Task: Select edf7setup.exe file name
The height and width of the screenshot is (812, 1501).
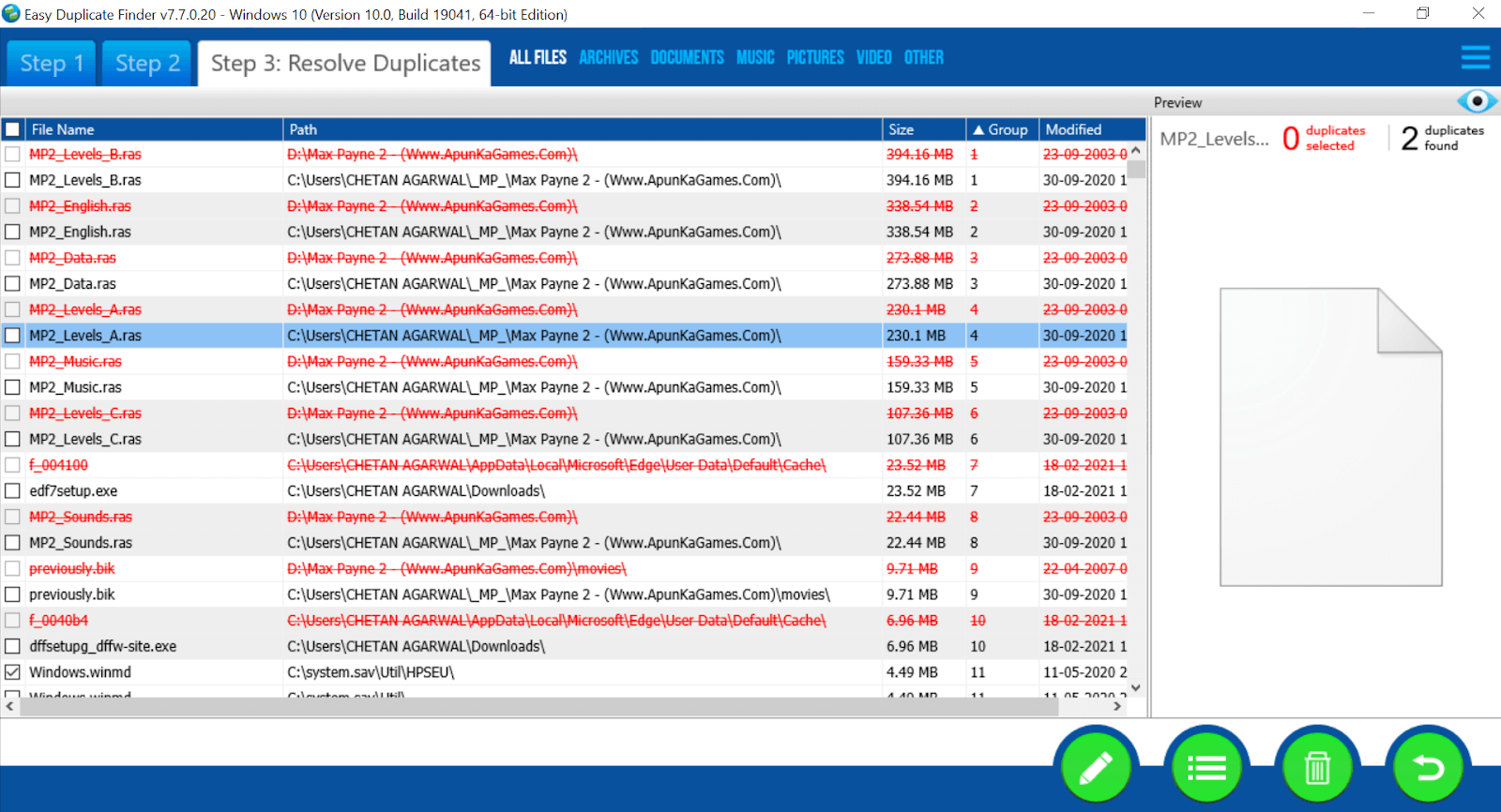Action: 73,490
